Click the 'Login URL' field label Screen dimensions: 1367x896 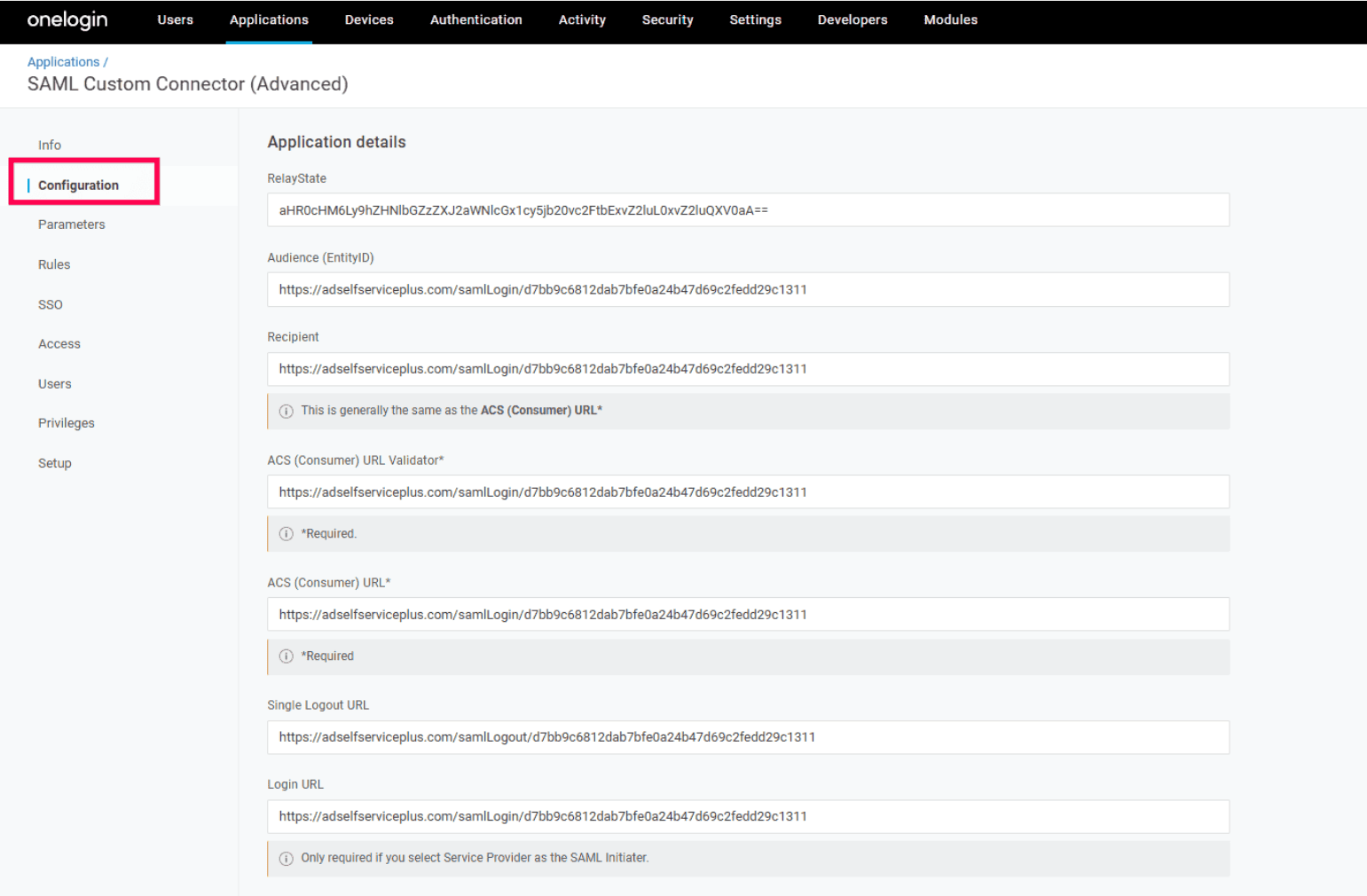click(295, 784)
